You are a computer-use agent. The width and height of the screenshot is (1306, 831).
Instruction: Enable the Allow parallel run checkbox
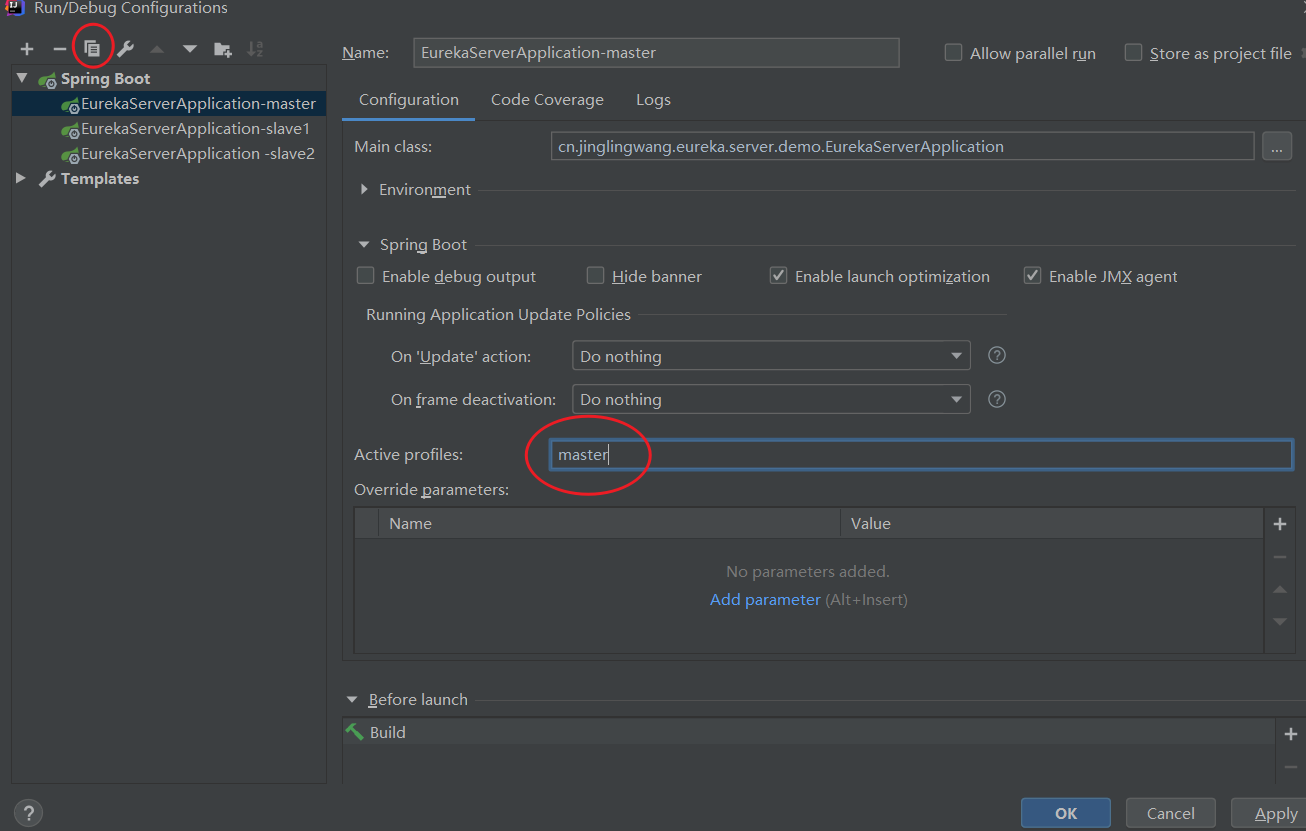[954, 53]
